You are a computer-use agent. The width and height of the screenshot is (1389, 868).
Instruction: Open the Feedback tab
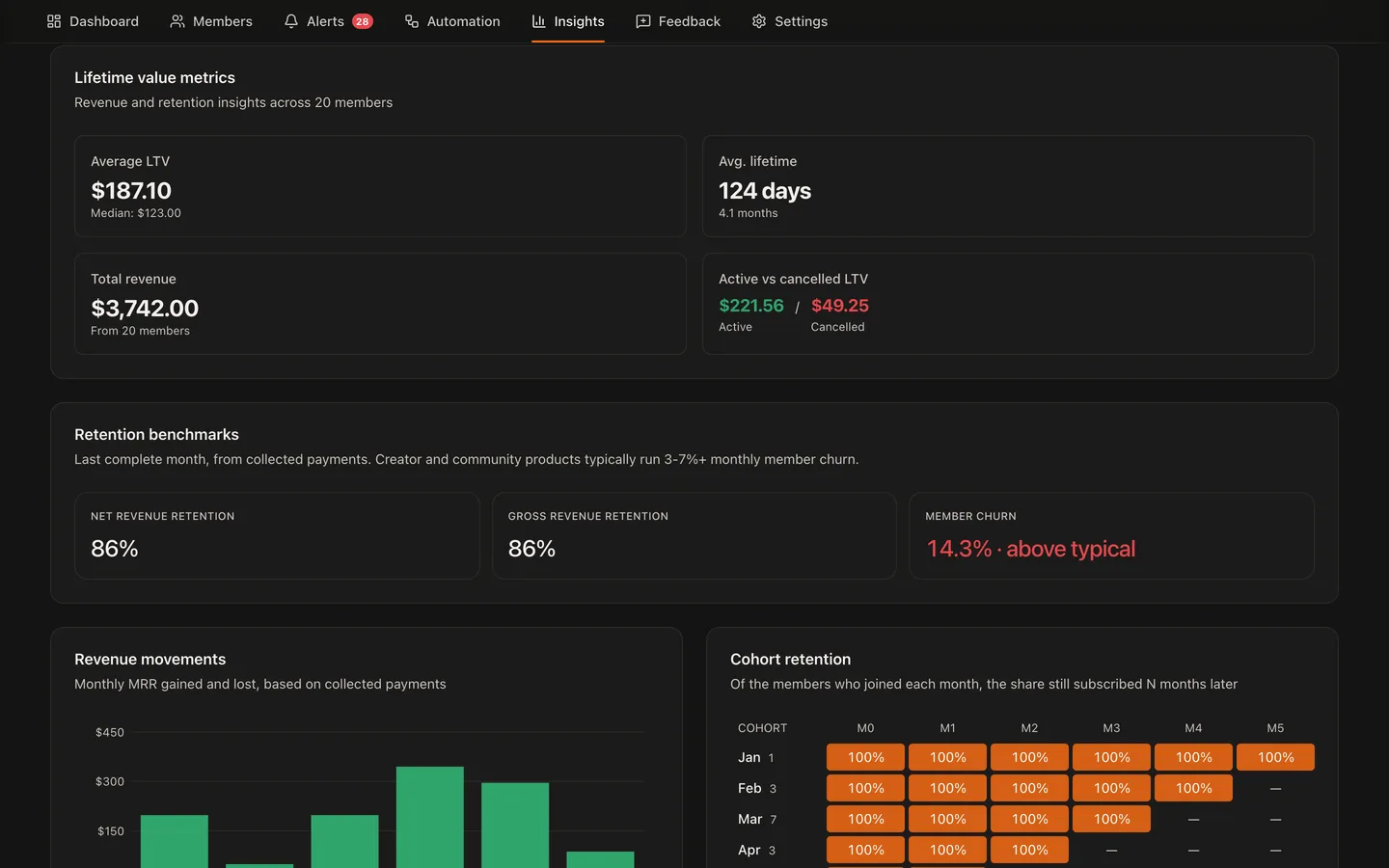(678, 21)
